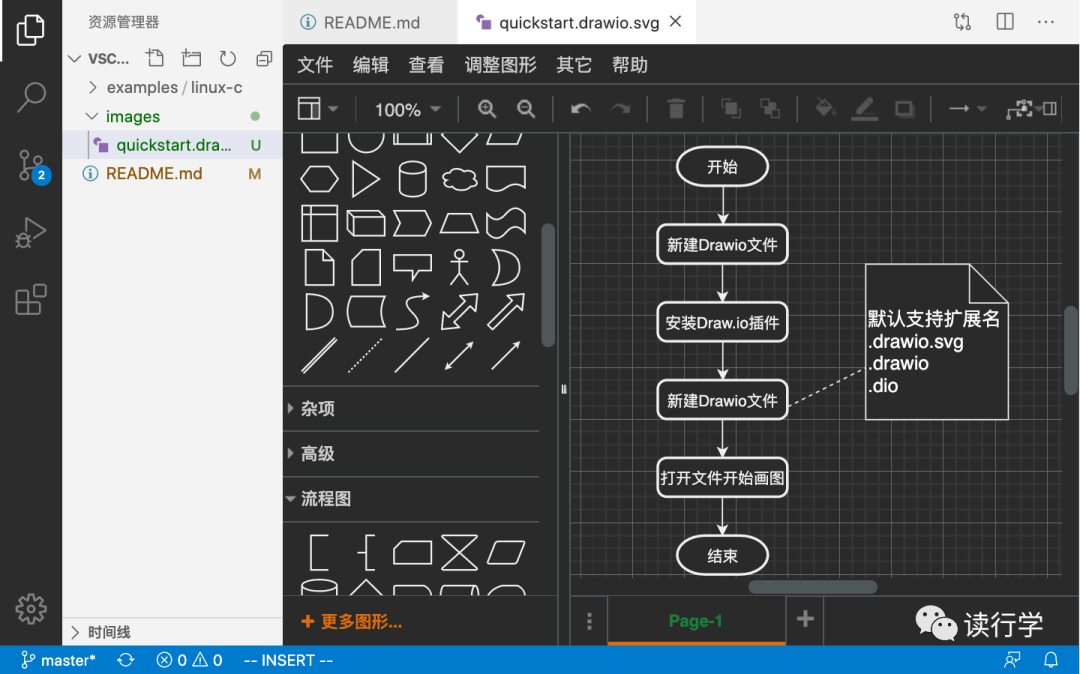Select the 结束 node on canvas

tap(722, 556)
